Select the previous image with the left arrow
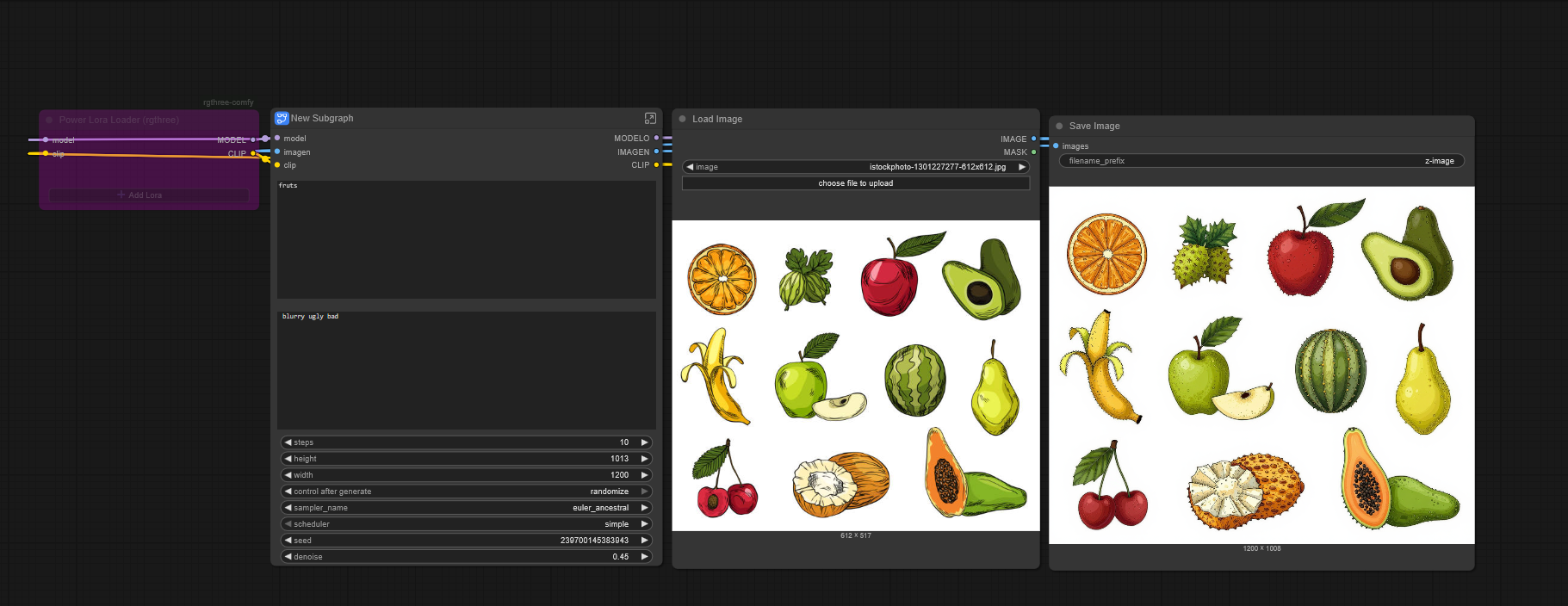Screen dimensions: 1568x606 pos(690,167)
